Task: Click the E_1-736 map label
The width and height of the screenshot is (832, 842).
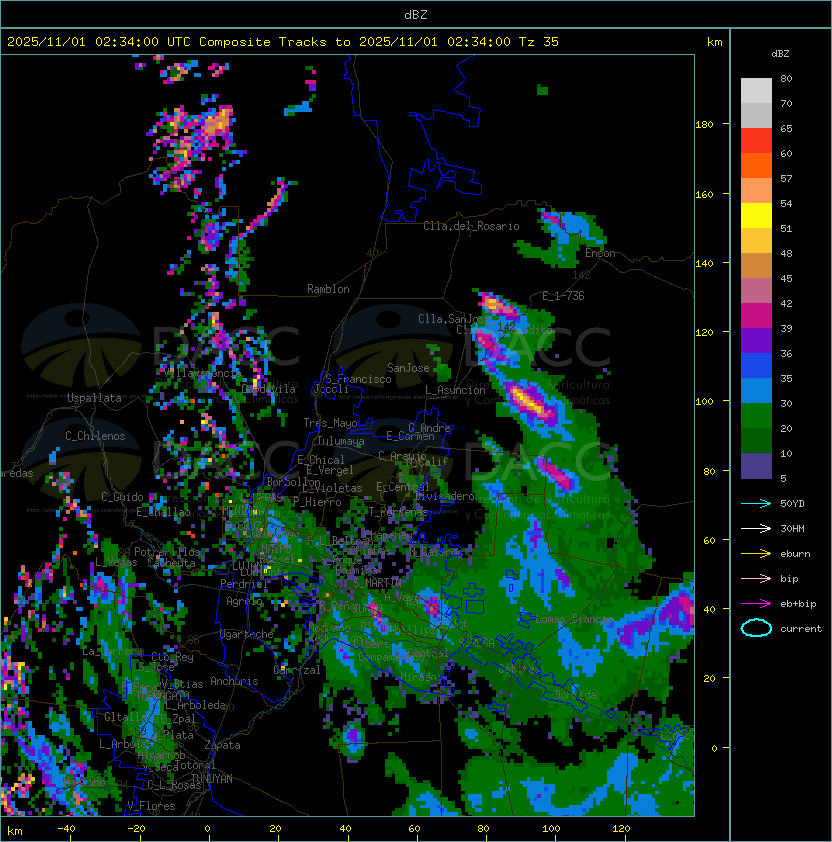Action: pyautogui.click(x=563, y=296)
